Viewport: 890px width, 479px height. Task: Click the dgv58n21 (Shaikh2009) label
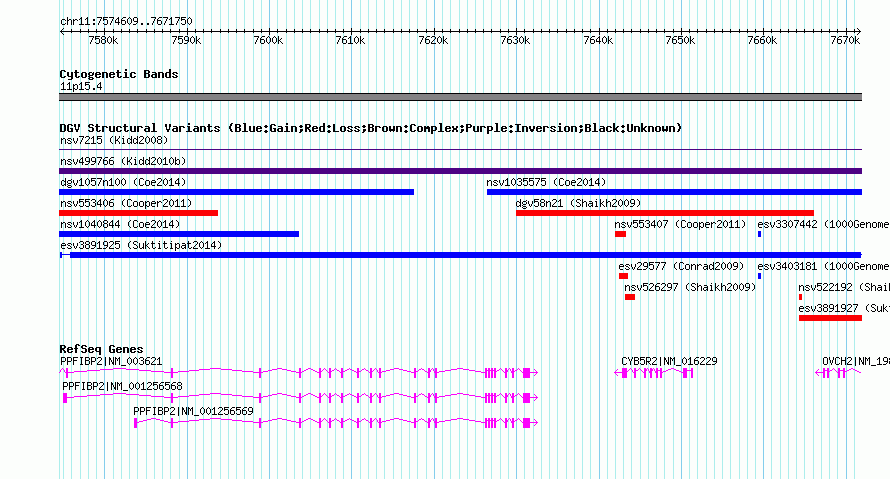(578, 203)
